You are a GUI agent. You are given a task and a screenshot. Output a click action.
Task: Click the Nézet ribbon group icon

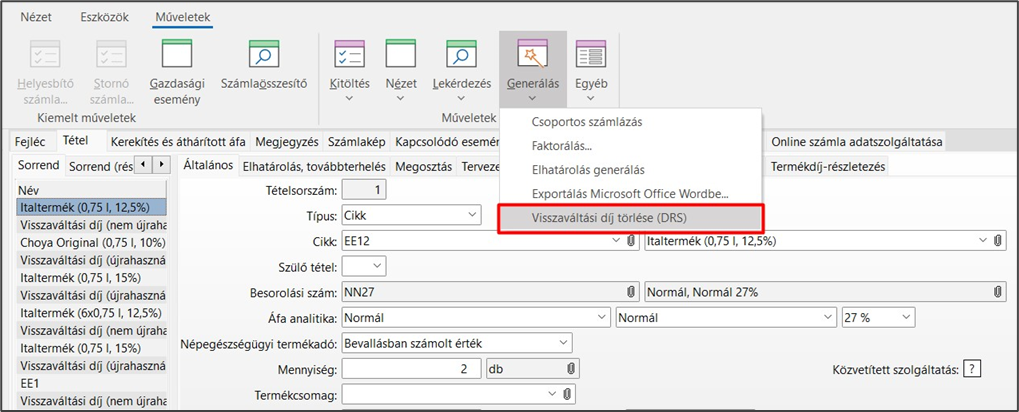coord(401,55)
